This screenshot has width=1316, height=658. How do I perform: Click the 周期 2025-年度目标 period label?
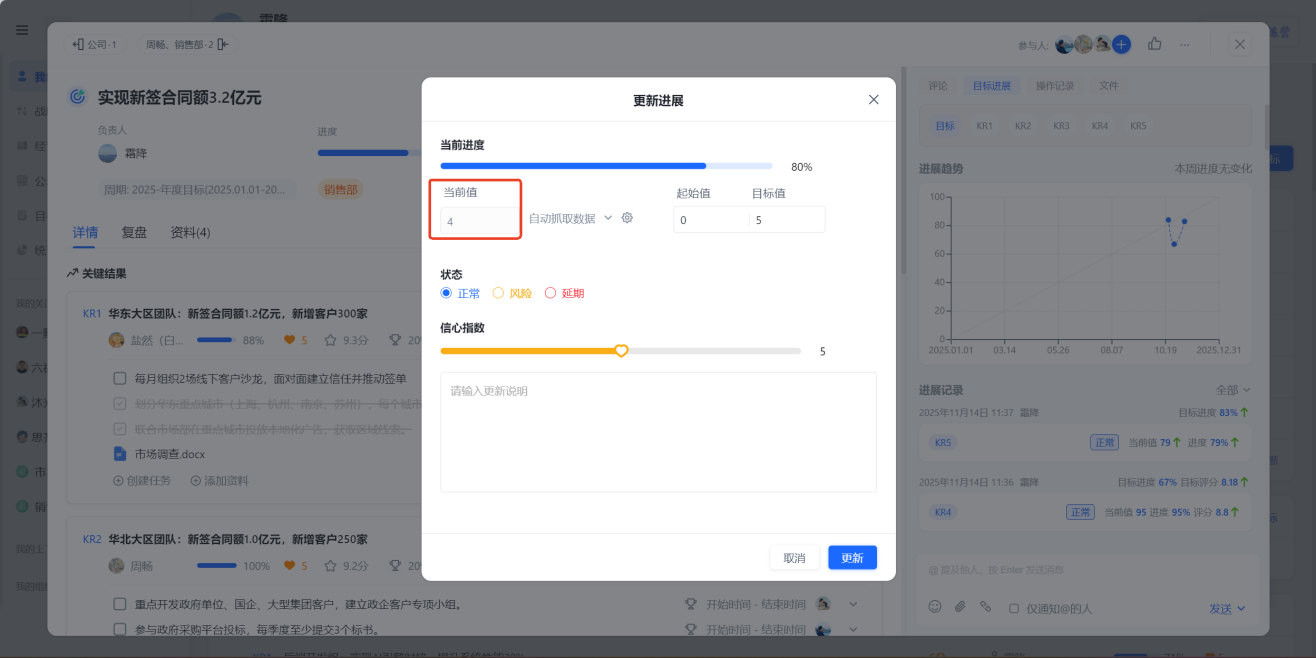pyautogui.click(x=197, y=189)
